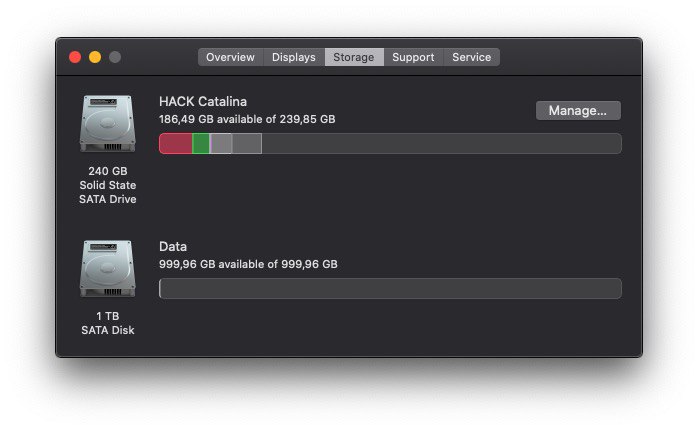
Task: Select the Storage tab
Action: coord(354,57)
